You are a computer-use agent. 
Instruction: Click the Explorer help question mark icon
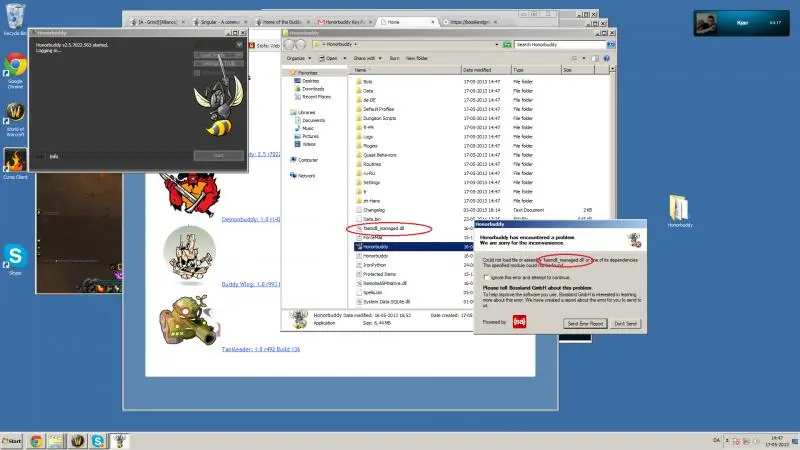pyautogui.click(x=607, y=59)
